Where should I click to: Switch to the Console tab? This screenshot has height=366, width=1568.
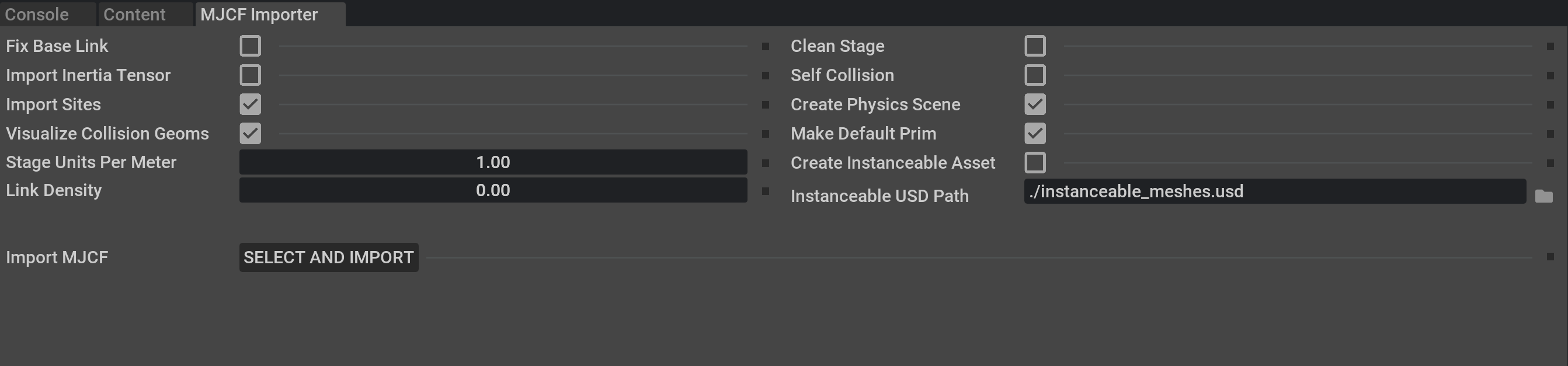38,14
